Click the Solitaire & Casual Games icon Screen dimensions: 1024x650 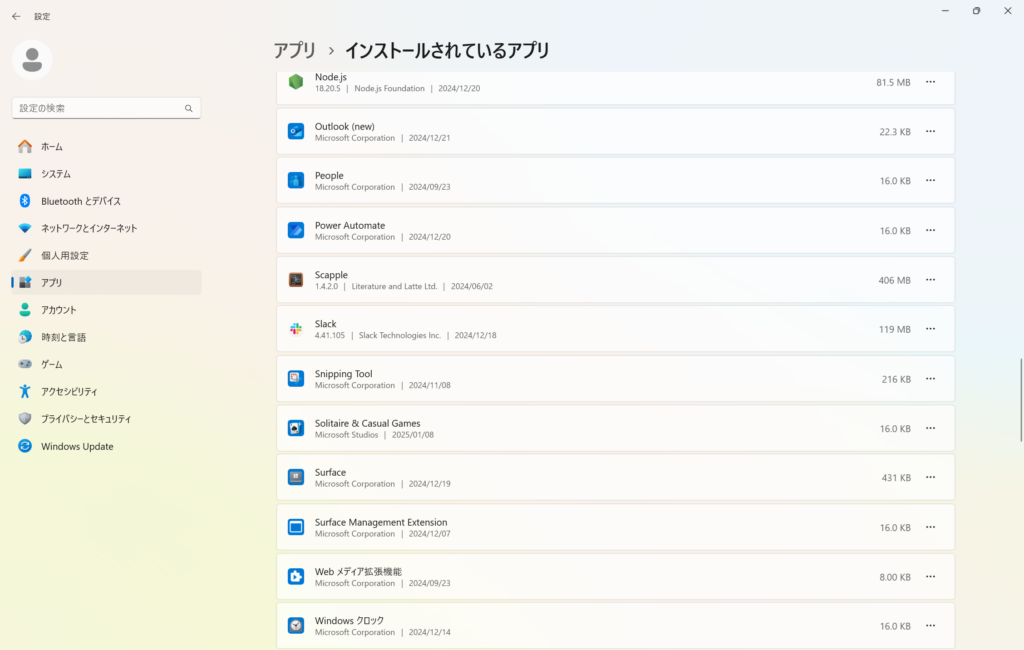[296, 428]
